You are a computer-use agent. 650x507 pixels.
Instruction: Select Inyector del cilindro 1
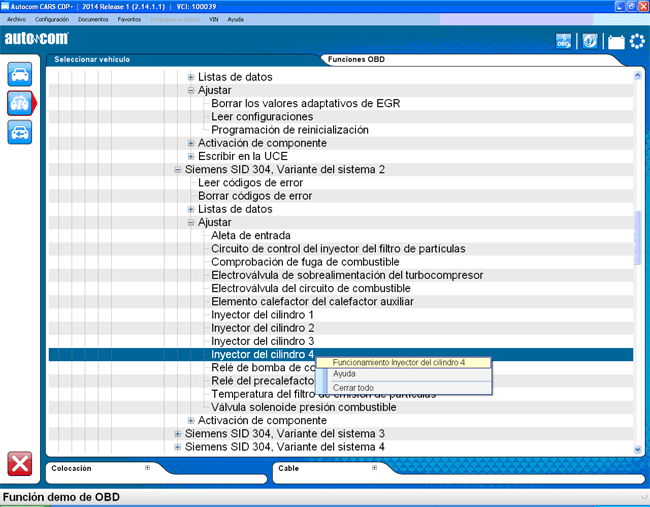pyautogui.click(x=262, y=315)
